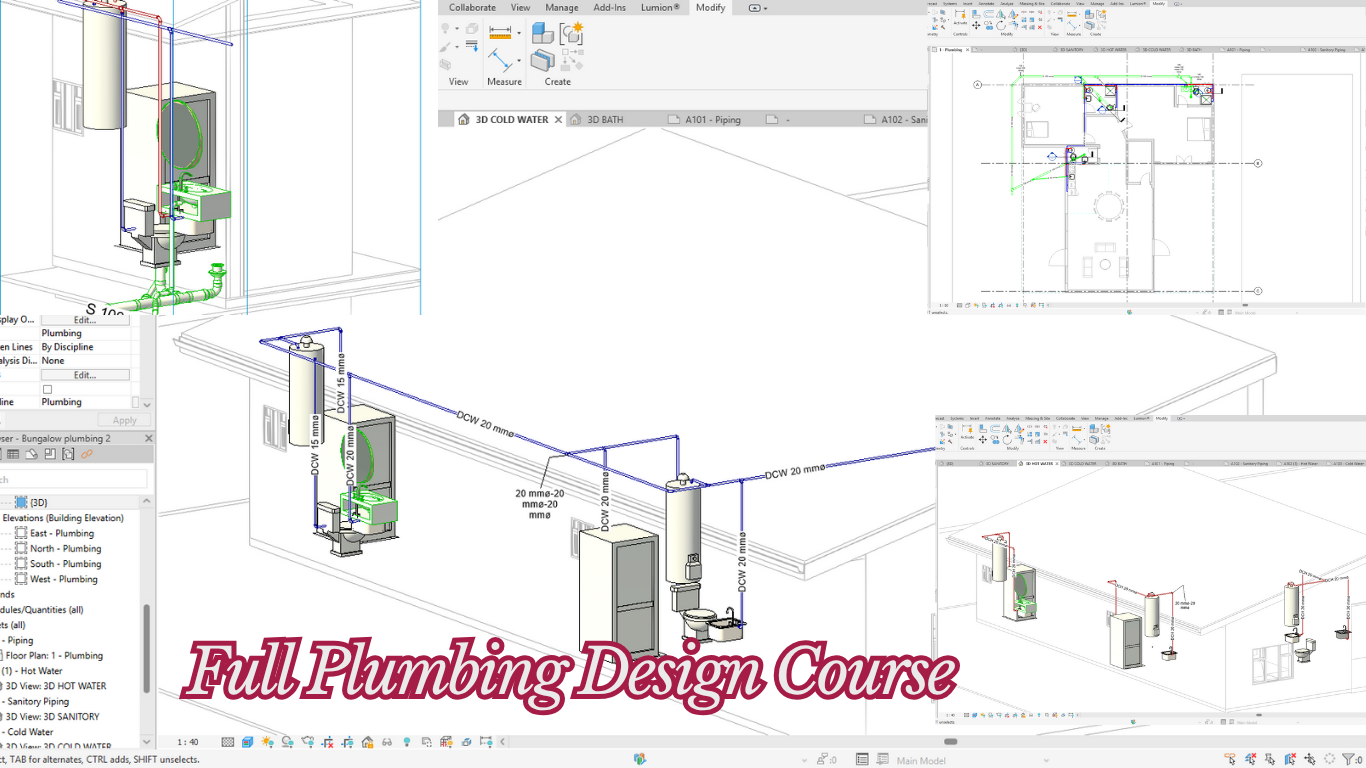
Task: Switch to the 3D BATH view tab
Action: point(604,120)
